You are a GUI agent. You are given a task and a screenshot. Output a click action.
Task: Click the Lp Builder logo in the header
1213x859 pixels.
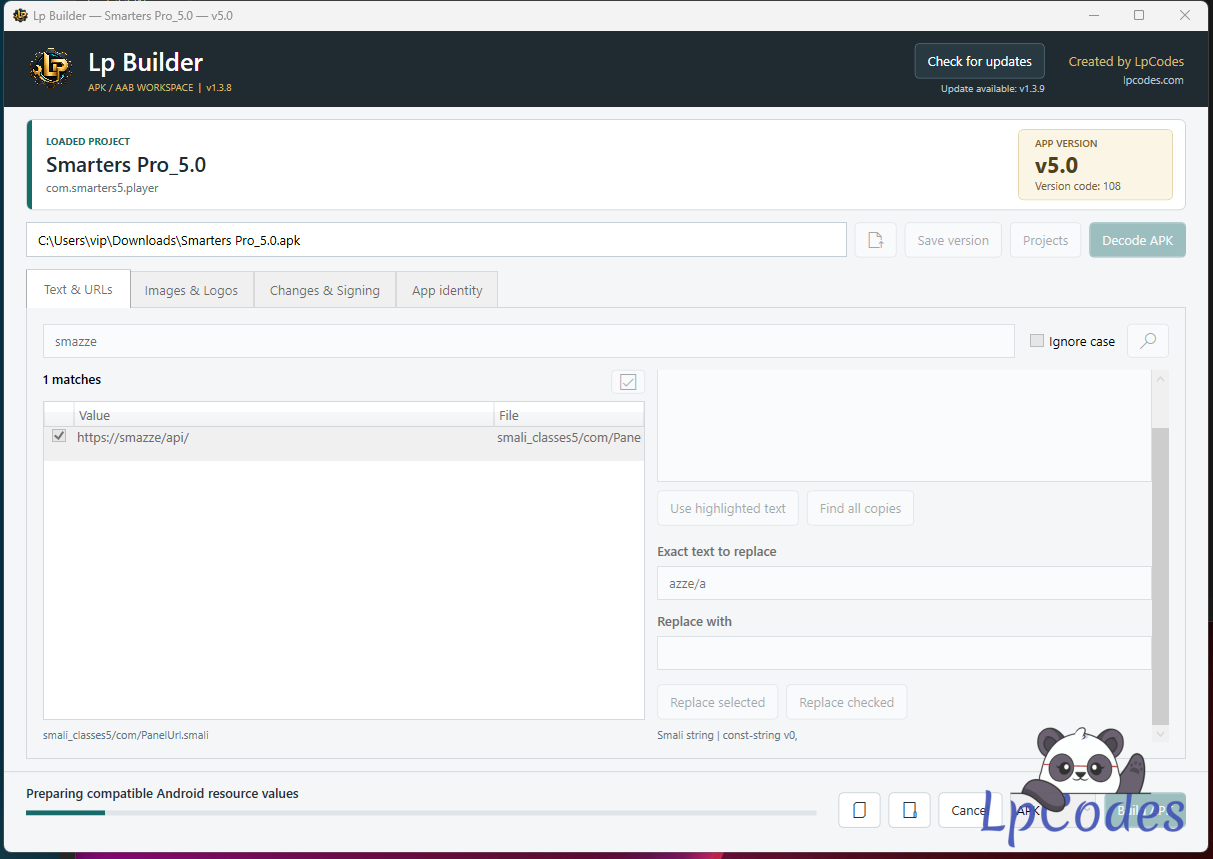(x=50, y=68)
